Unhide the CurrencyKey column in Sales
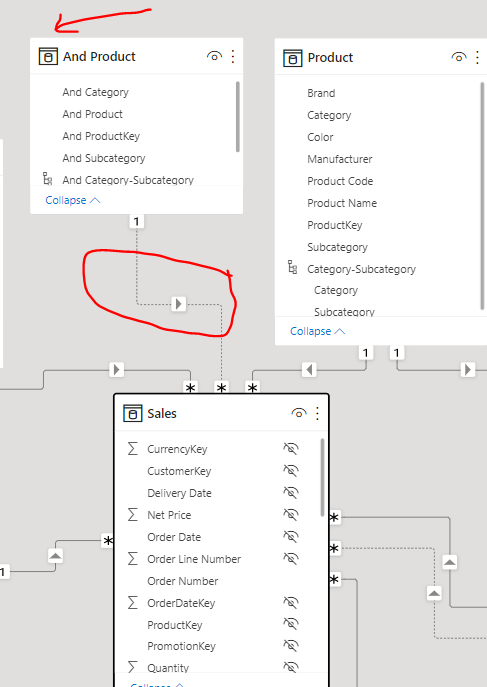Image resolution: width=487 pixels, height=687 pixels. point(290,449)
